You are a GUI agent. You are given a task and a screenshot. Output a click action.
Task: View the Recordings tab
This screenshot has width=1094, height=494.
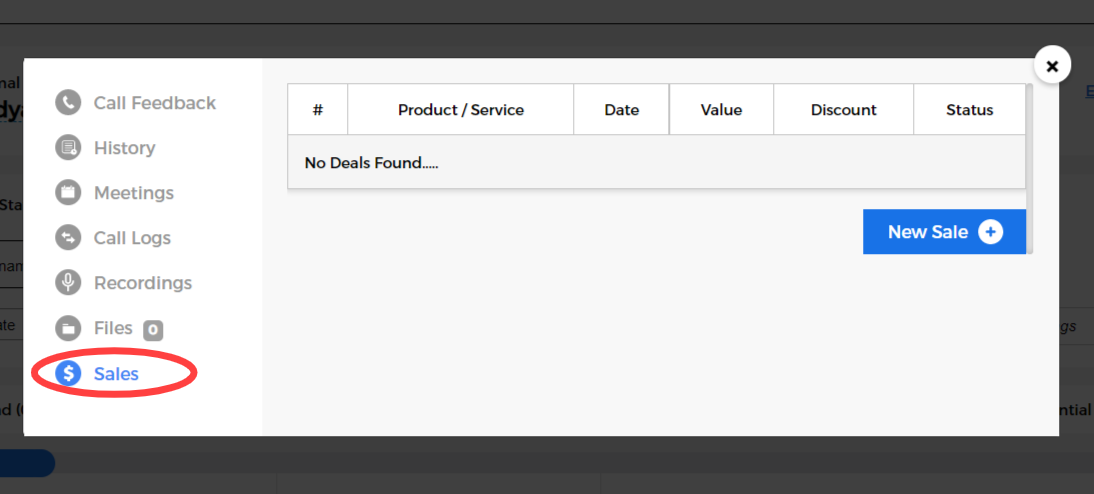click(x=142, y=283)
